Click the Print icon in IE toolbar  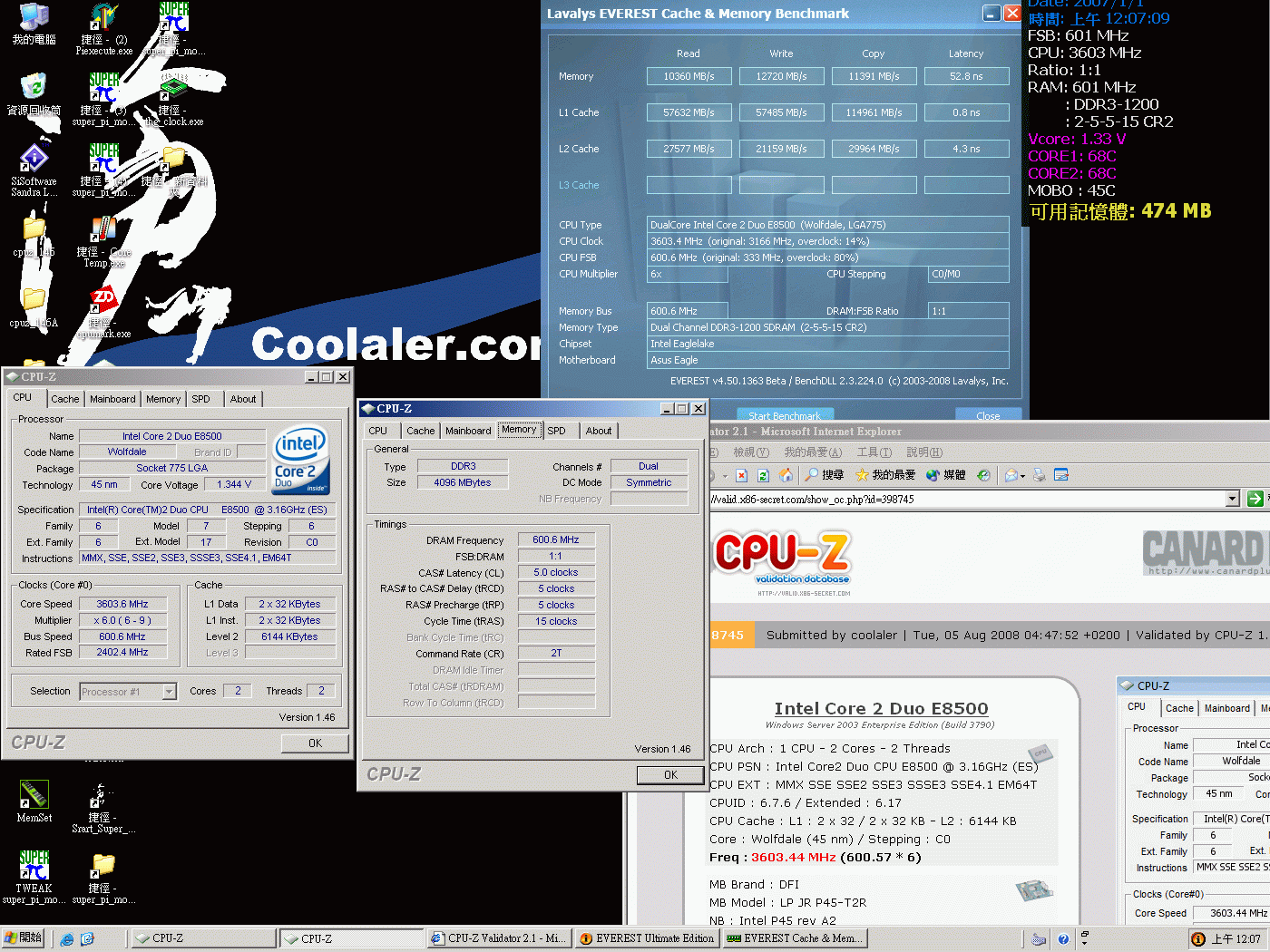pyautogui.click(x=1040, y=475)
